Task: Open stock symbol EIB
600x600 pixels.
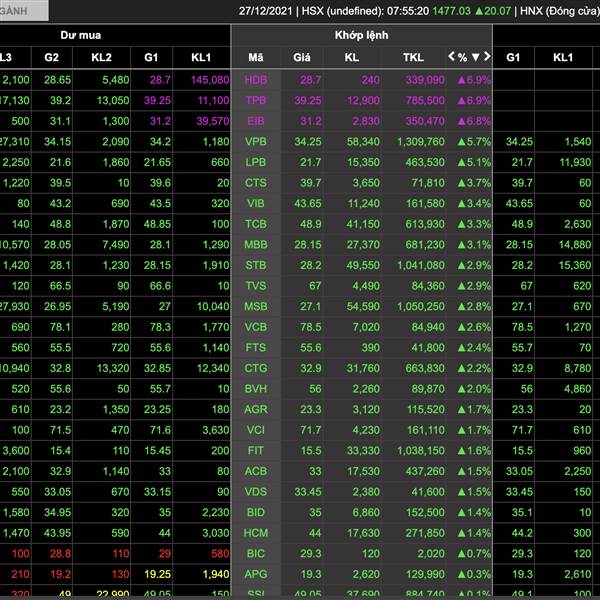Action: (256, 121)
